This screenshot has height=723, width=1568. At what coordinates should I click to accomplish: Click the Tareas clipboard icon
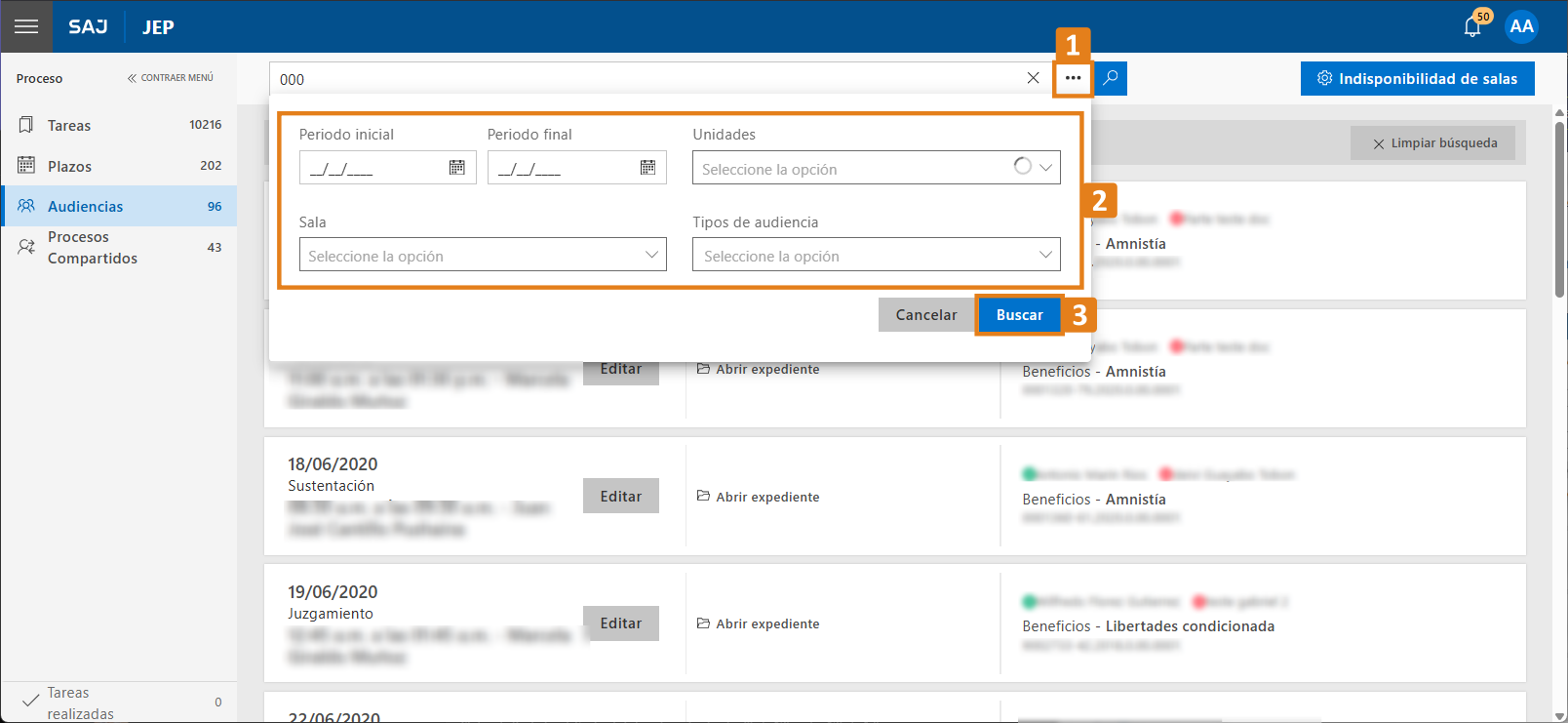26,125
